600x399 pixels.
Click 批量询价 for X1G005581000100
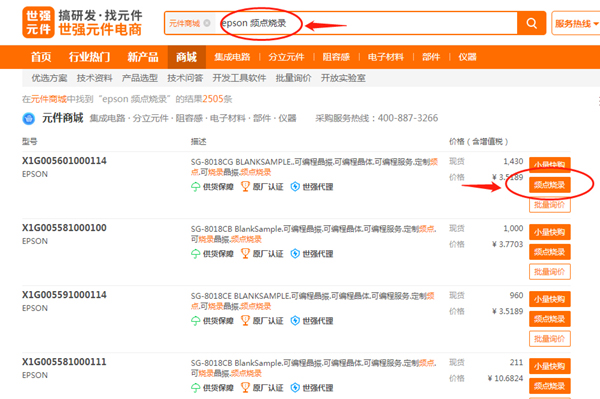pos(549,272)
